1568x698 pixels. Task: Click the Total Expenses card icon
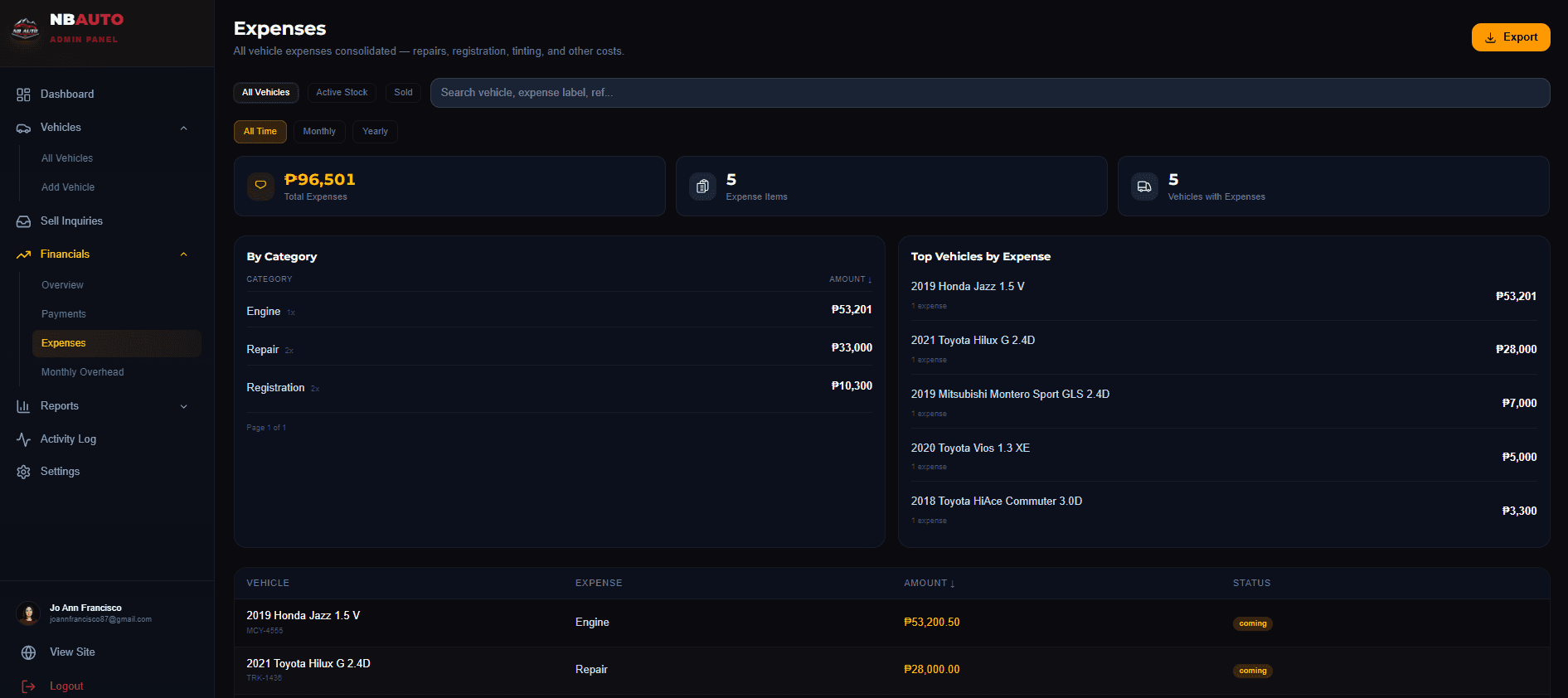(260, 187)
